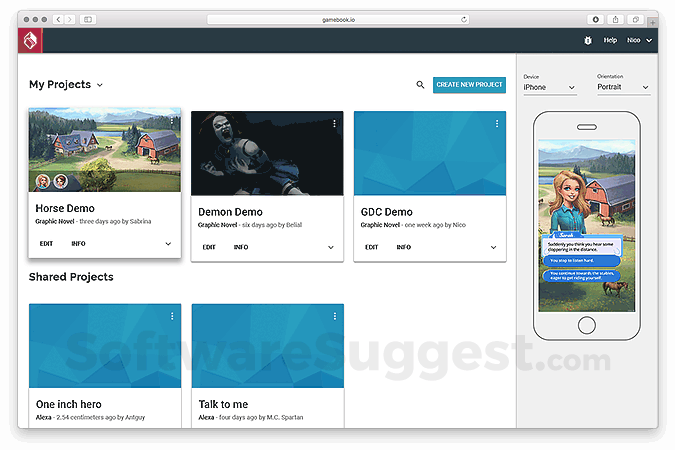Expand the Horse Demo card chevron
675x450 pixels.
tap(168, 244)
